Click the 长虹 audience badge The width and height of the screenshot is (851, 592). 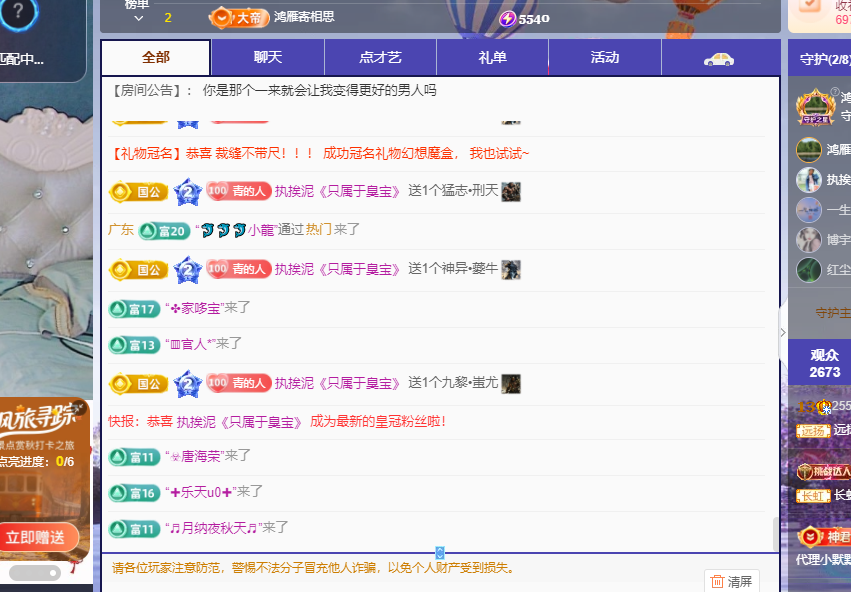tap(813, 496)
